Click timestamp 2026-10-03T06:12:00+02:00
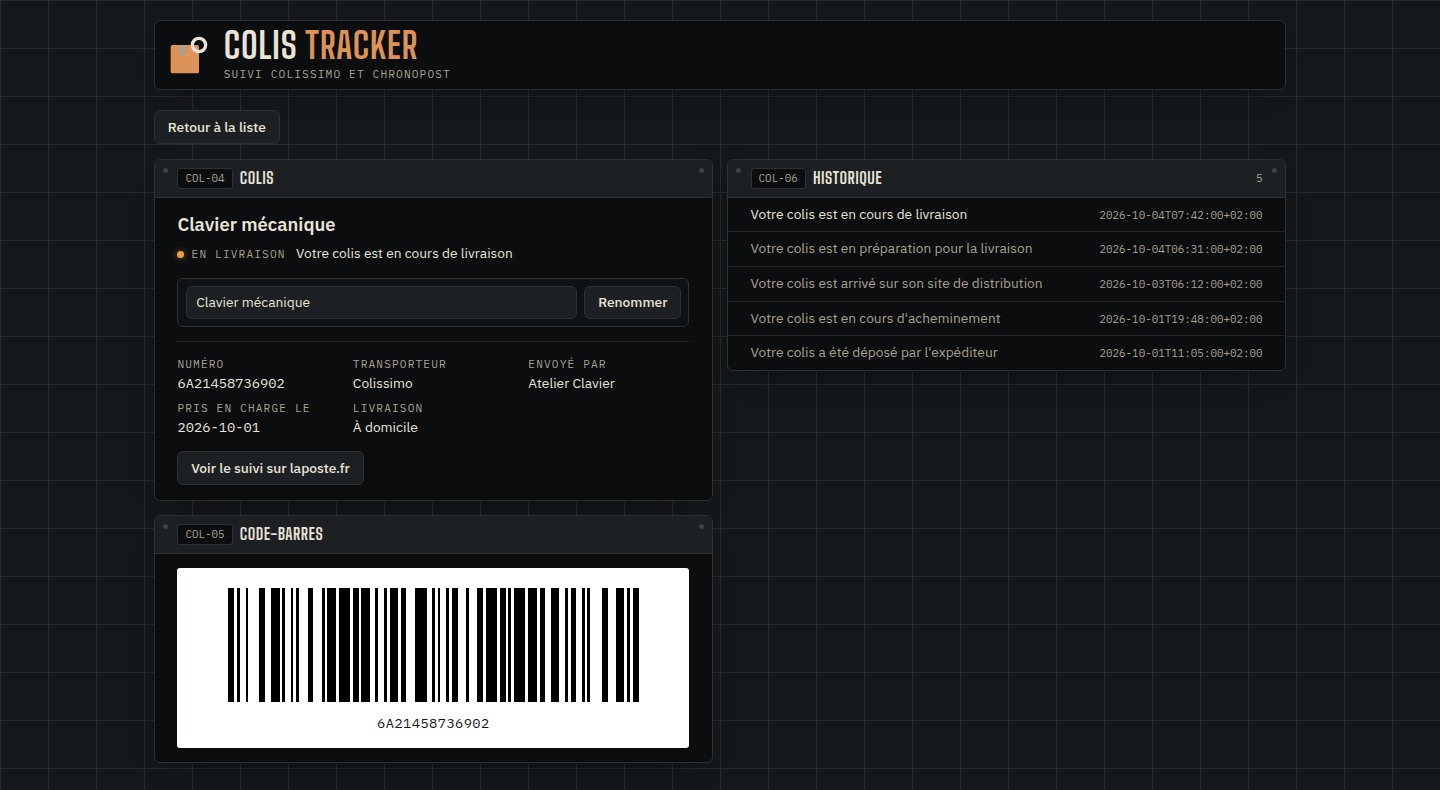Viewport: 1440px width, 790px height. [x=1181, y=284]
